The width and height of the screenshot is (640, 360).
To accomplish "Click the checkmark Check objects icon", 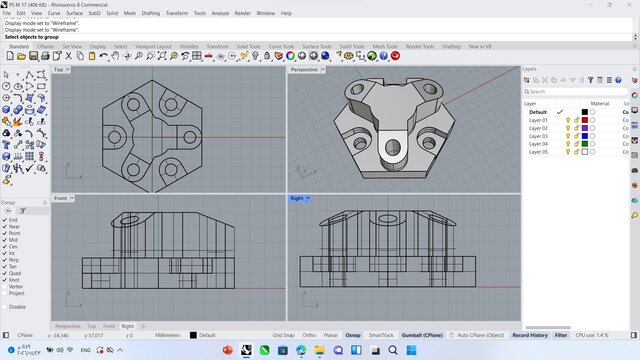I will point(29,168).
